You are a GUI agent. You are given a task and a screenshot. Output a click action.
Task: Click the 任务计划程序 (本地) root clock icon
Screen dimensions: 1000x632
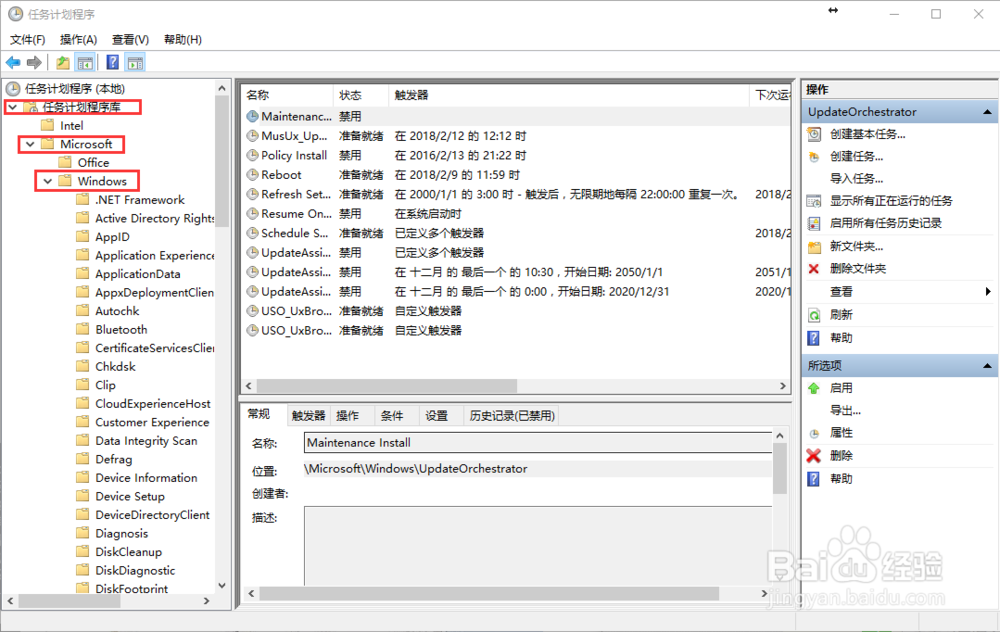13,89
